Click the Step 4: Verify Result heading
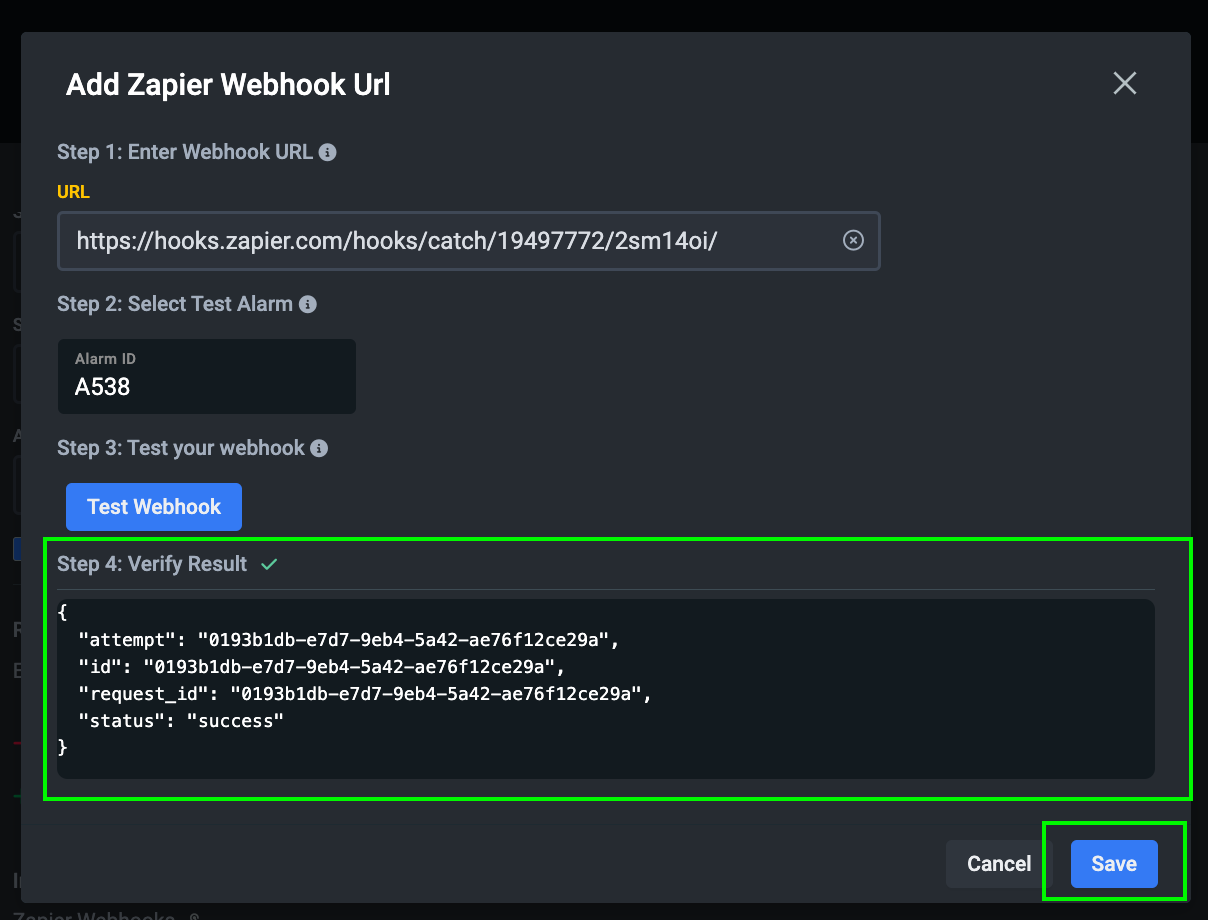The image size is (1208, 920). (x=152, y=564)
